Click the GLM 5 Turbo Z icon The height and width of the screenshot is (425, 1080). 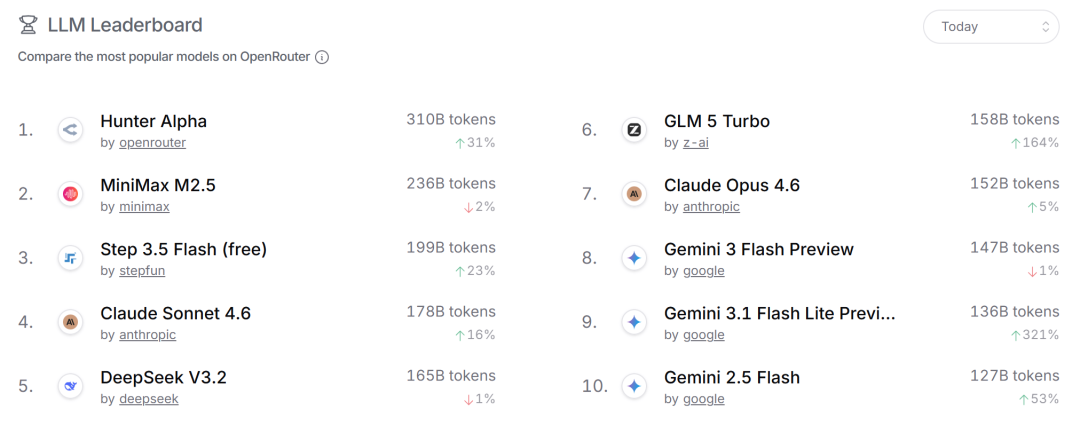pyautogui.click(x=633, y=130)
